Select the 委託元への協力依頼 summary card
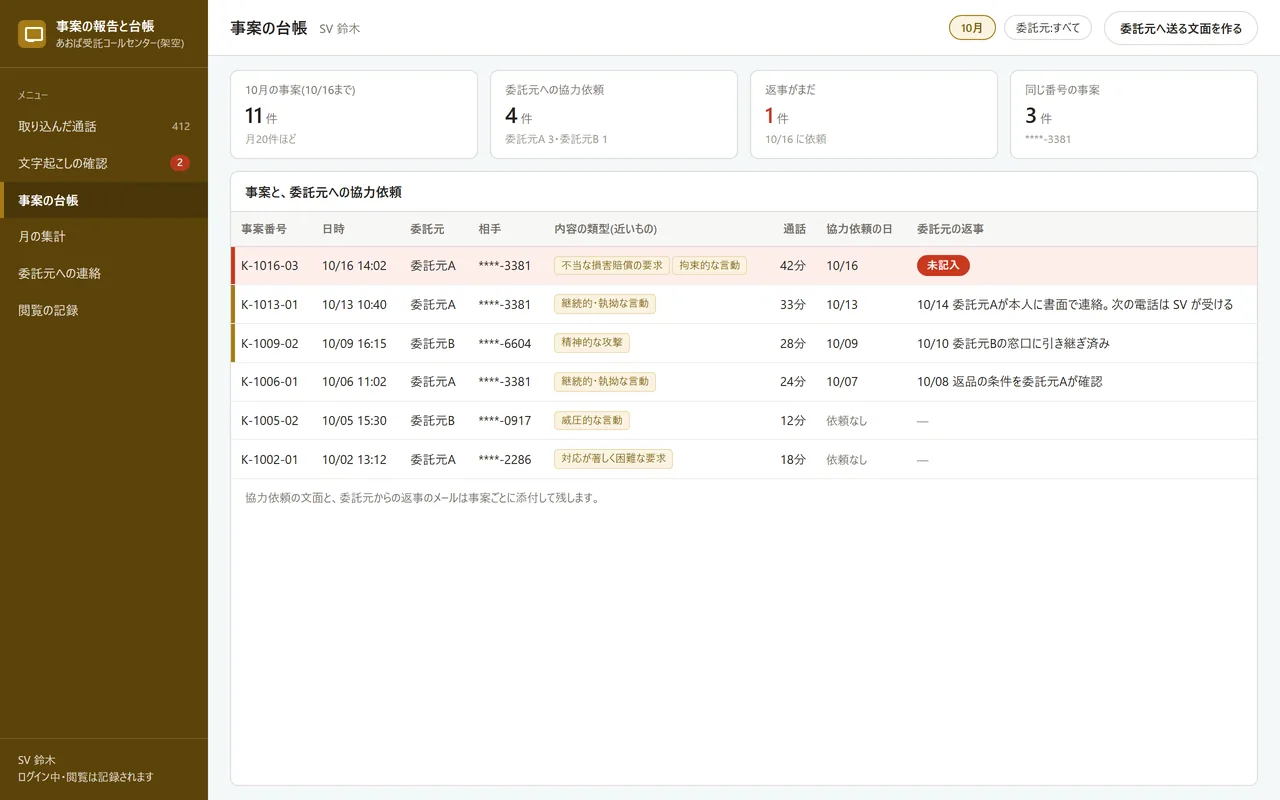Image resolution: width=1280 pixels, height=800 pixels. (614, 114)
